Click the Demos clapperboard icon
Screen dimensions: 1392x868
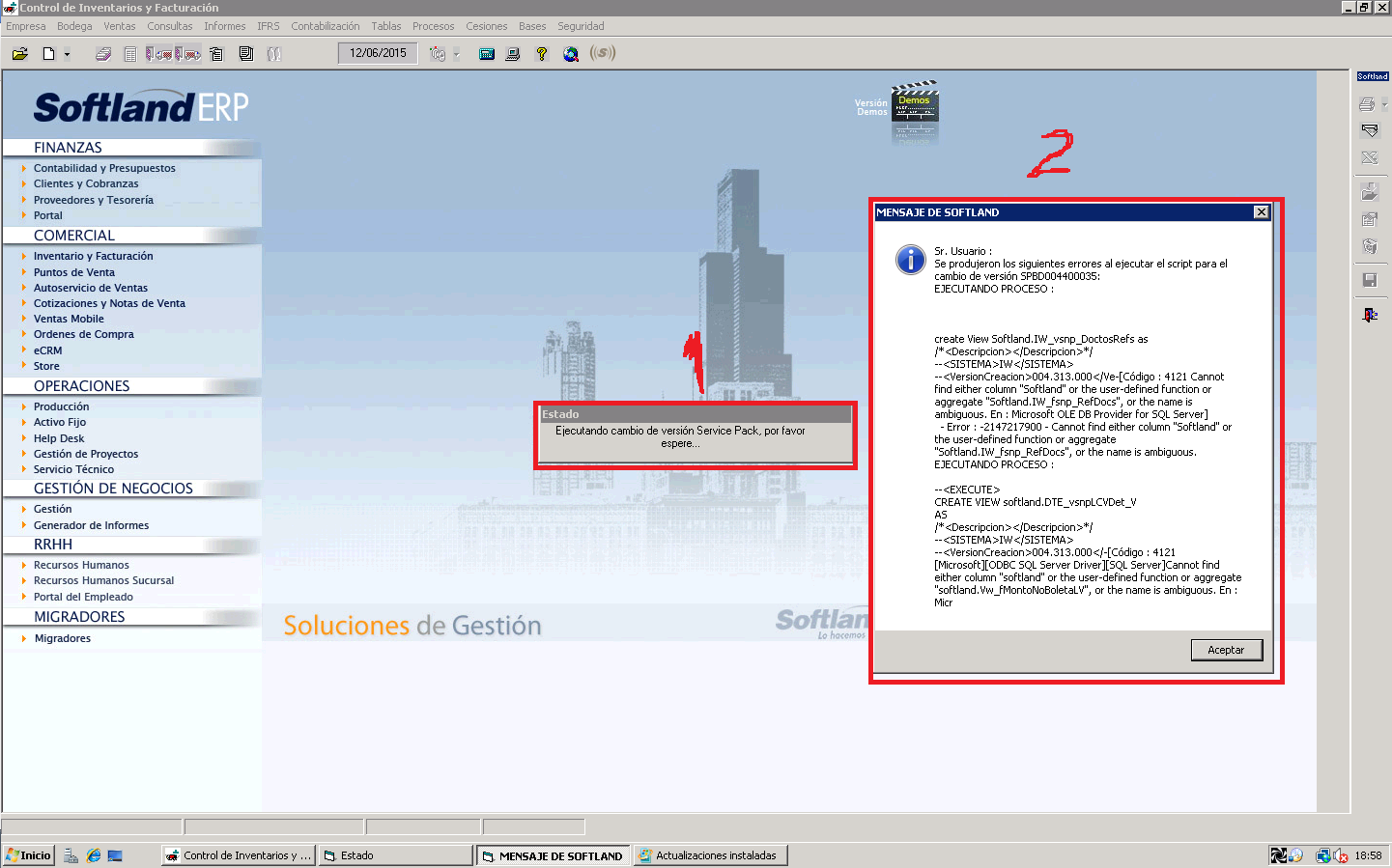click(x=914, y=102)
